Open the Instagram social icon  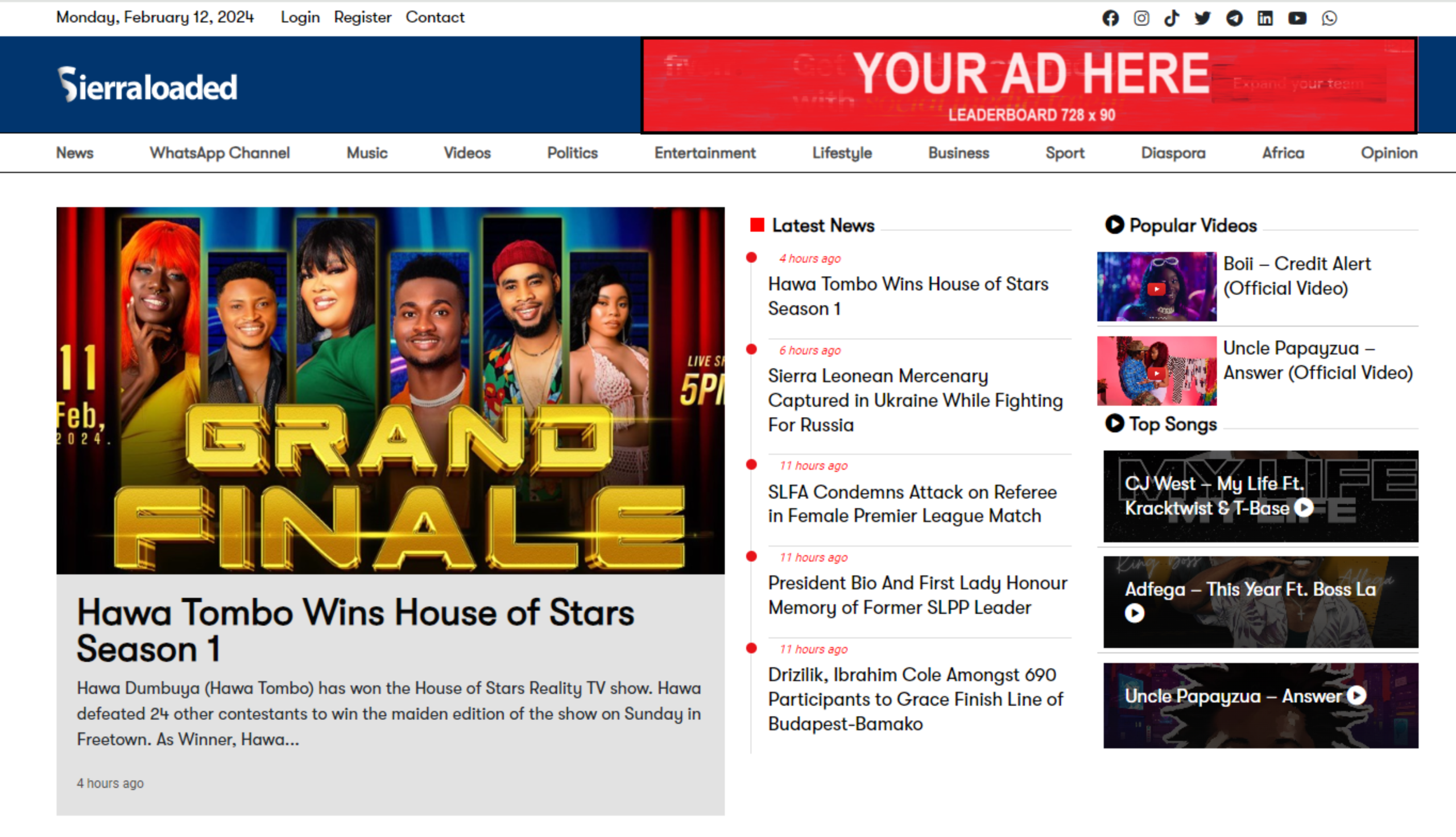pyautogui.click(x=1141, y=18)
